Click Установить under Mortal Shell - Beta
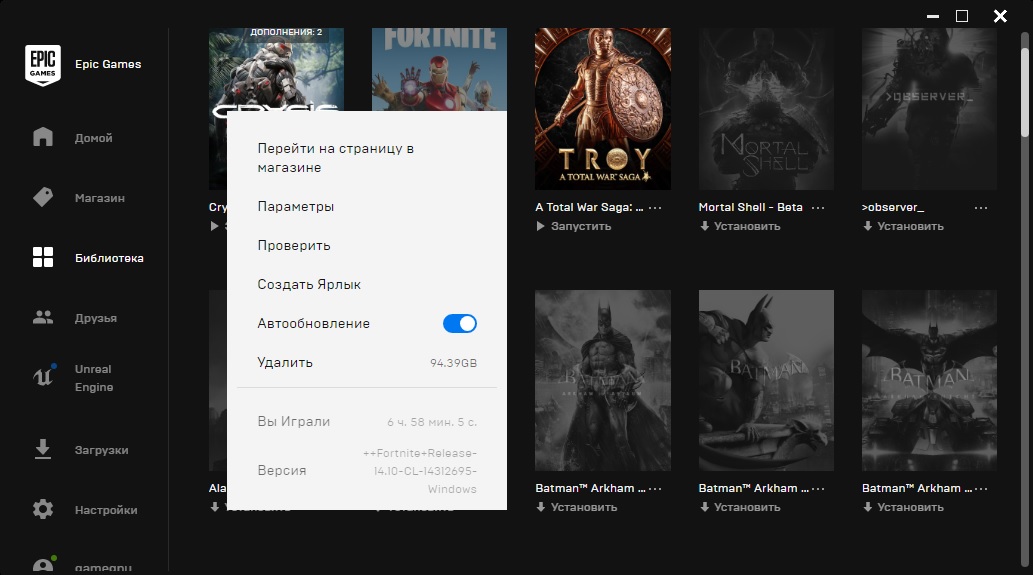The width and height of the screenshot is (1033, 575). click(x=747, y=226)
